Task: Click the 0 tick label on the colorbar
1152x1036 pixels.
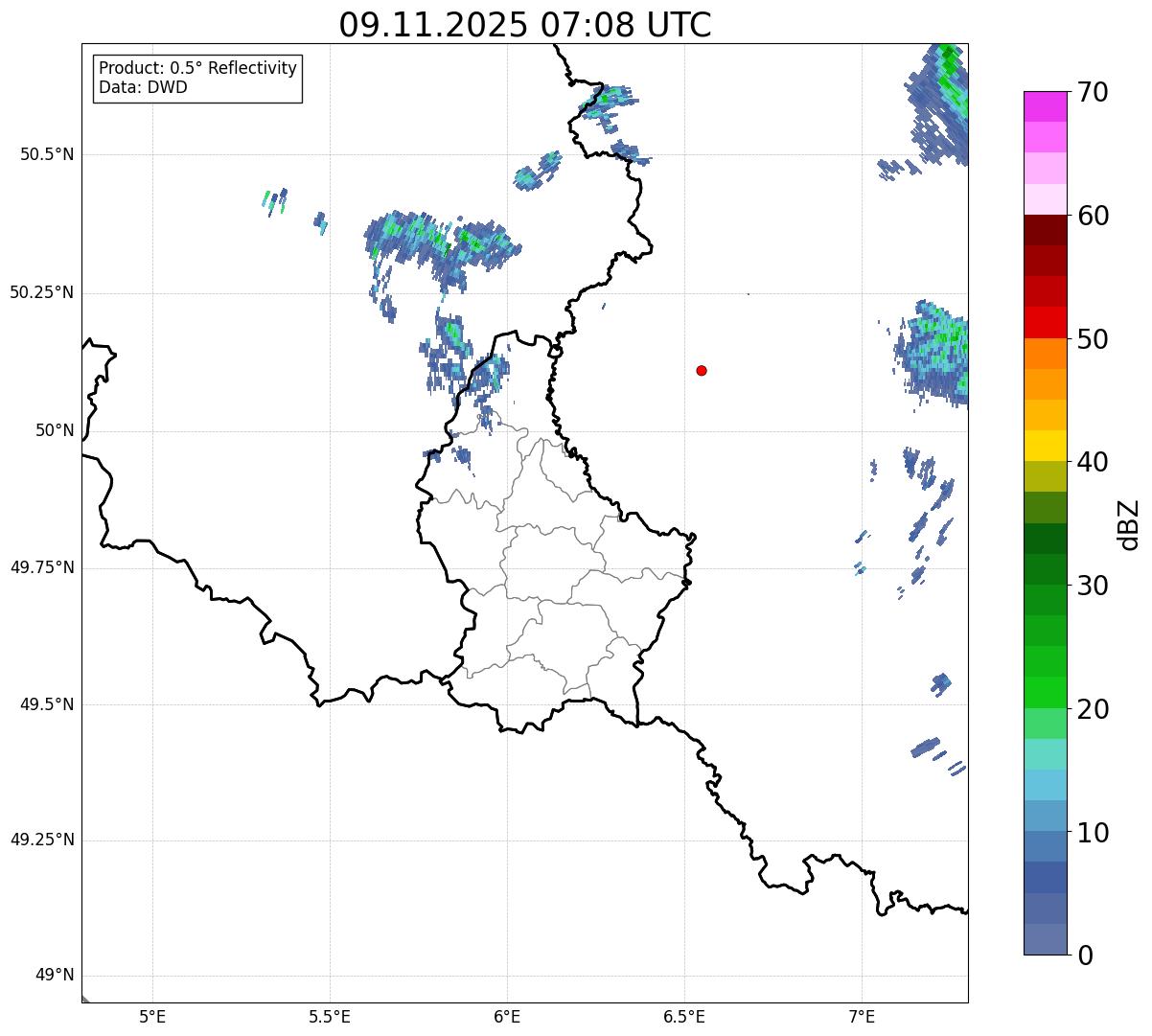Action: click(1084, 955)
